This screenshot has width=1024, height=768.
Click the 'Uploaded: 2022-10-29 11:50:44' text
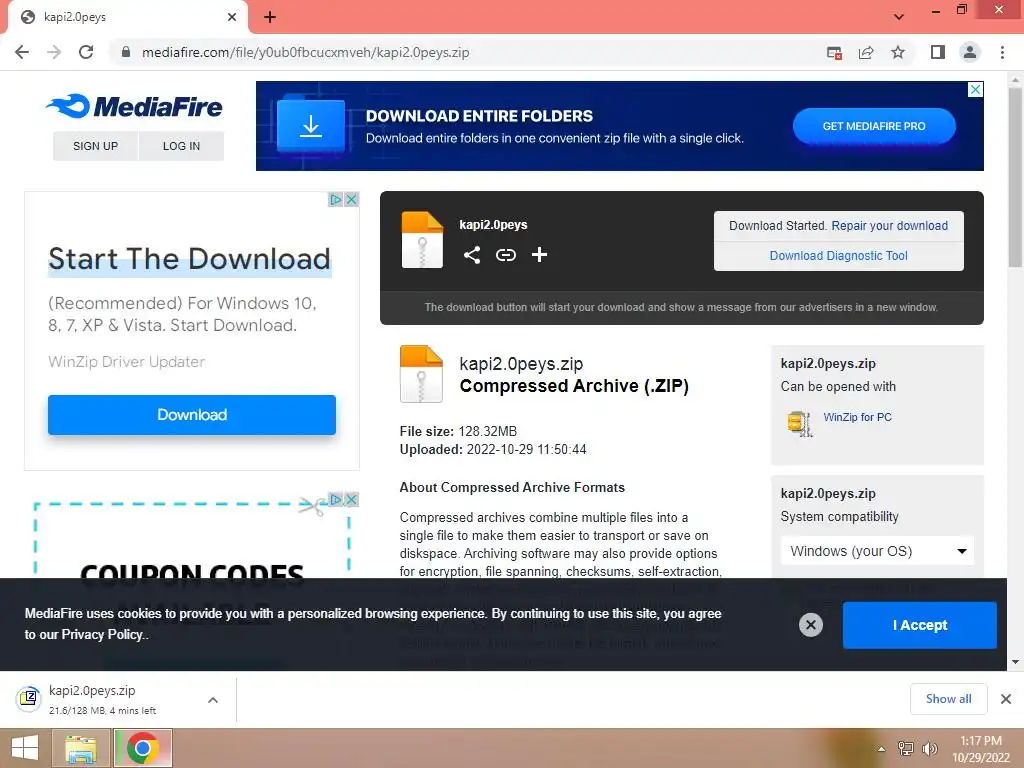point(493,450)
